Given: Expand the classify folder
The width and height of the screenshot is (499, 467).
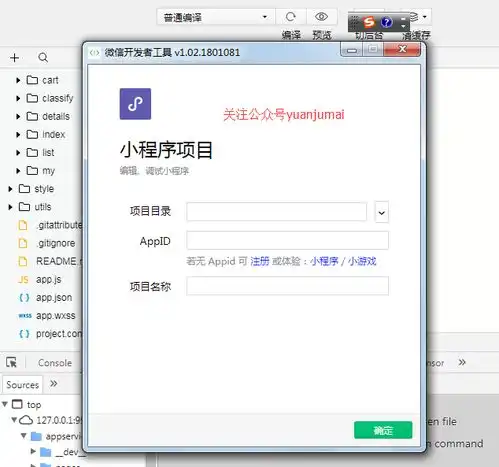Looking at the screenshot, I should tap(18, 98).
